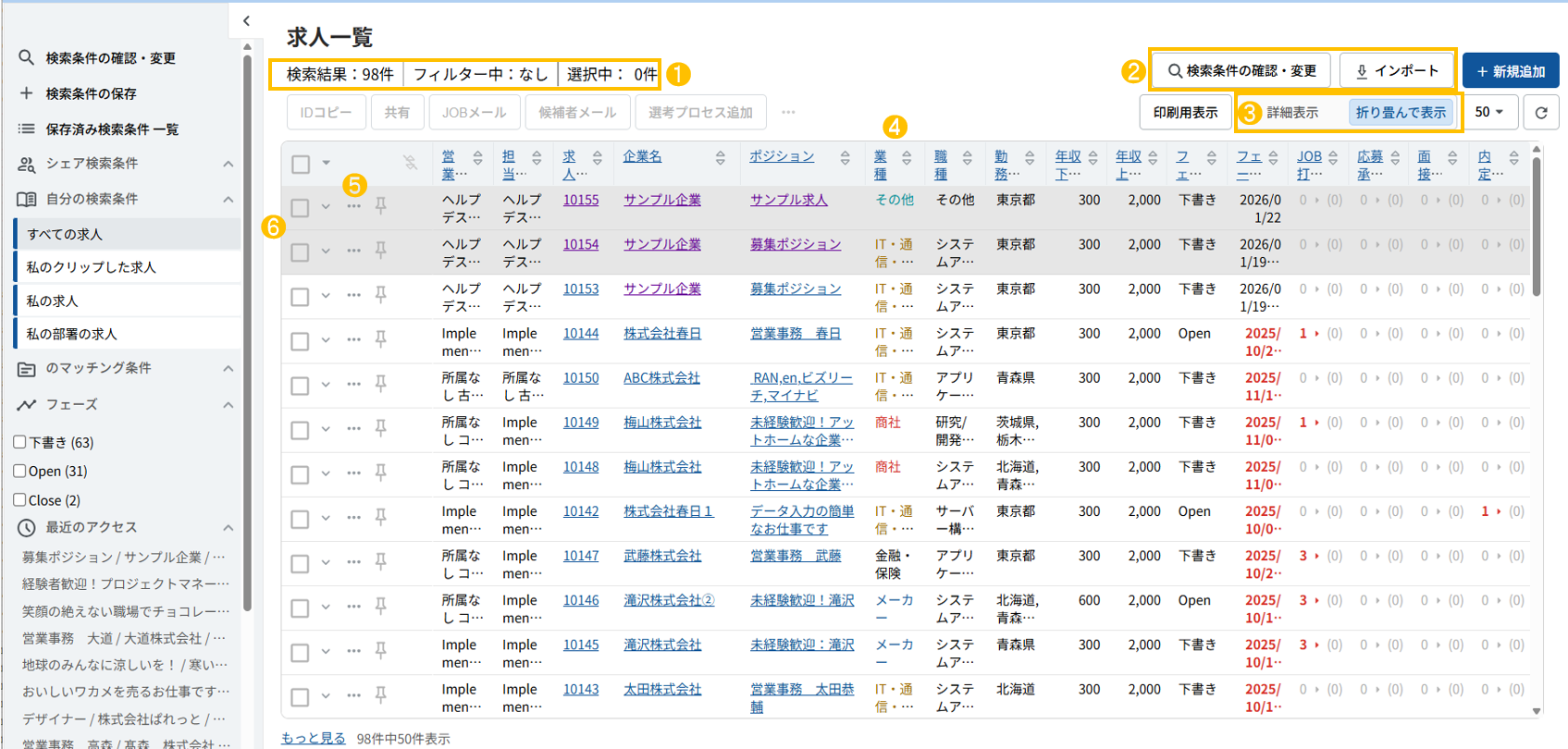The image size is (1568, 749).
Task: Click the 新規追加 button
Action: tap(1511, 71)
